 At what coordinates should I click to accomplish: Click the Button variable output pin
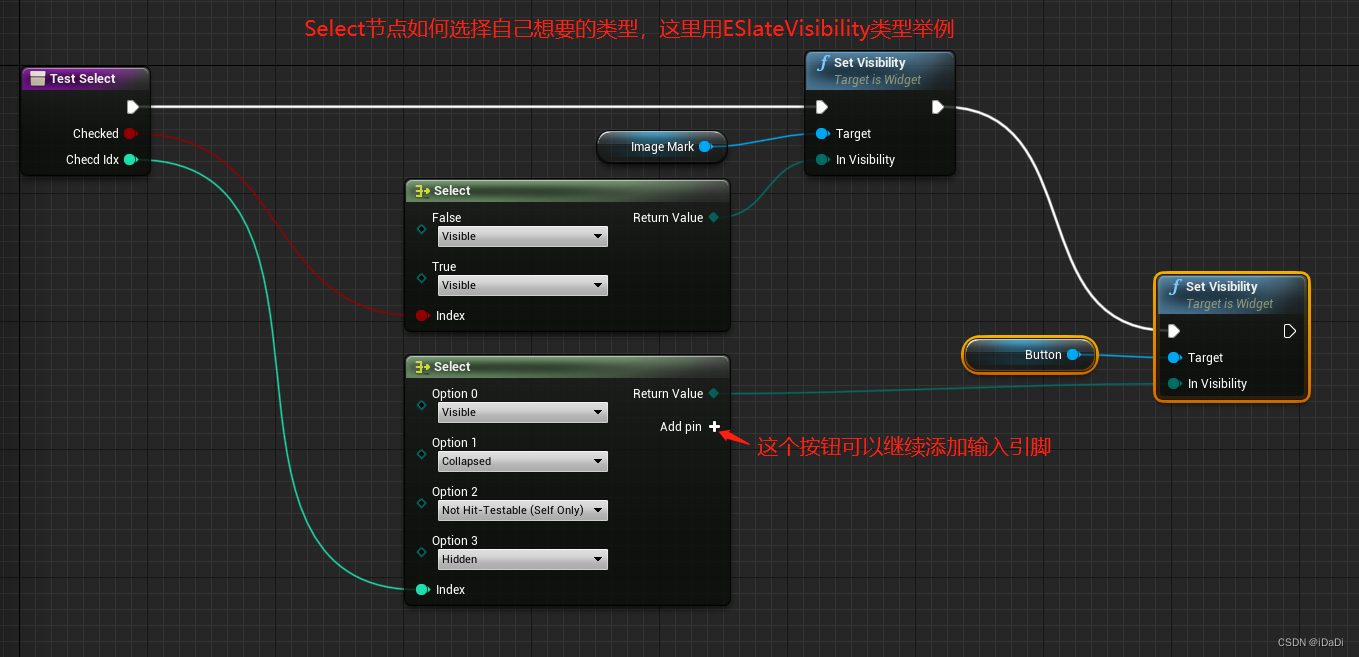click(1073, 354)
